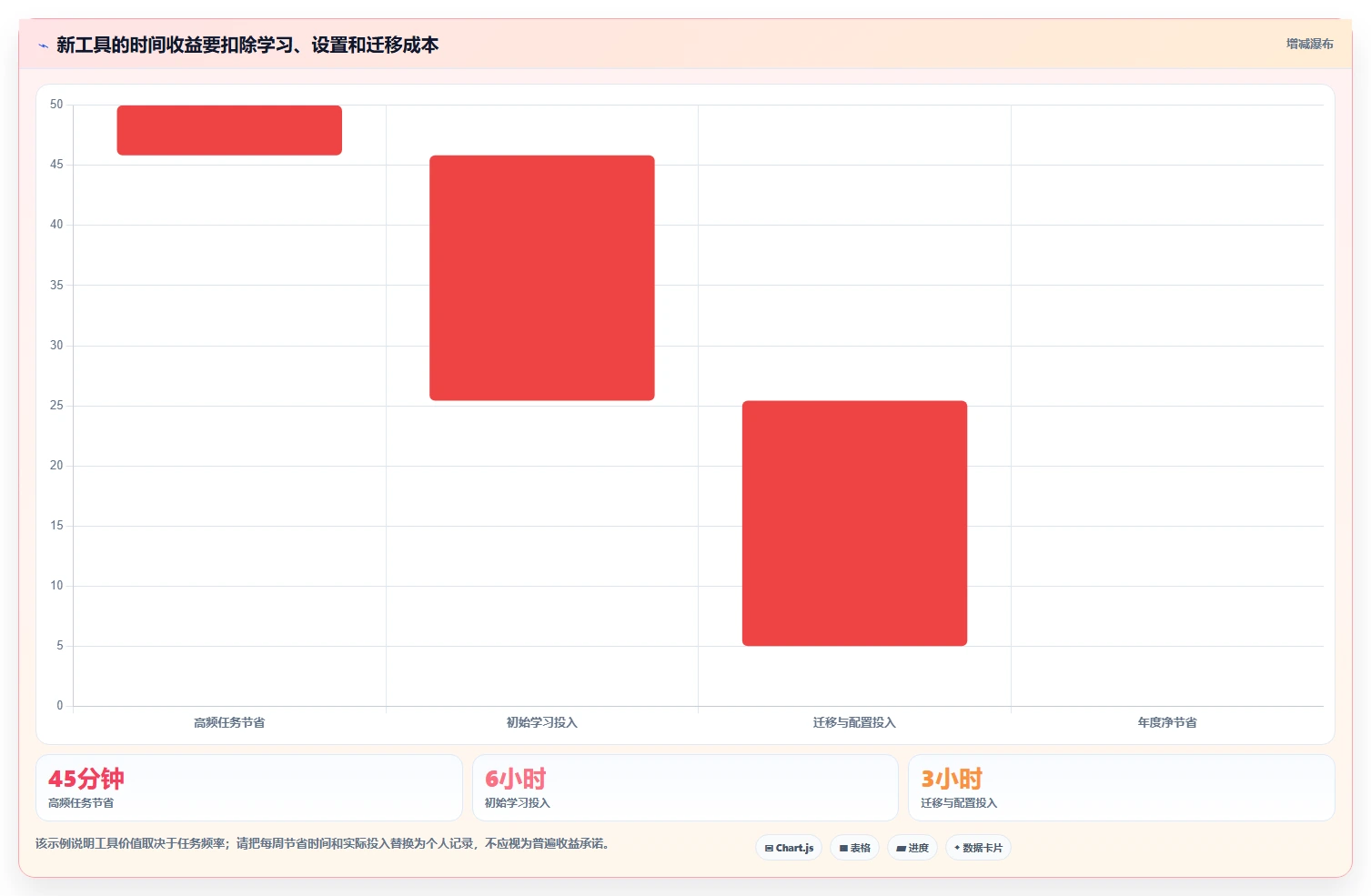Click the x-axis label 年度净节省

(x=1167, y=722)
